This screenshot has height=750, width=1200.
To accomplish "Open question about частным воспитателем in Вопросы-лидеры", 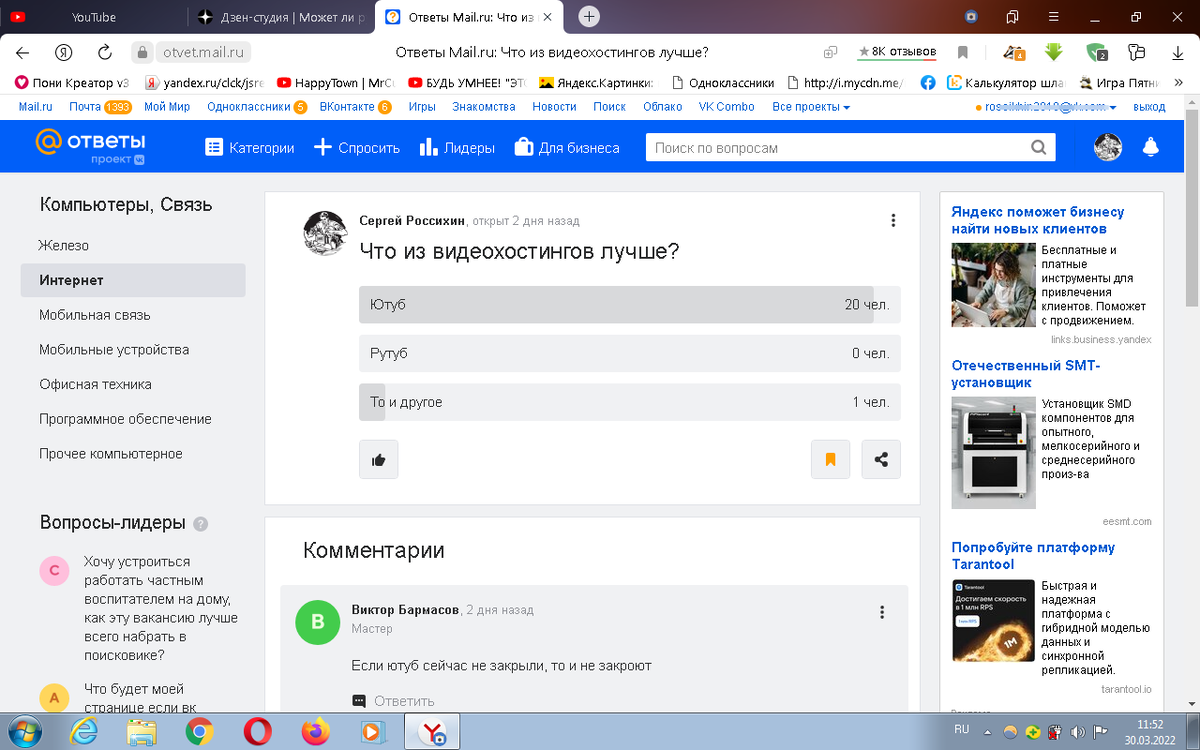I will click(160, 608).
